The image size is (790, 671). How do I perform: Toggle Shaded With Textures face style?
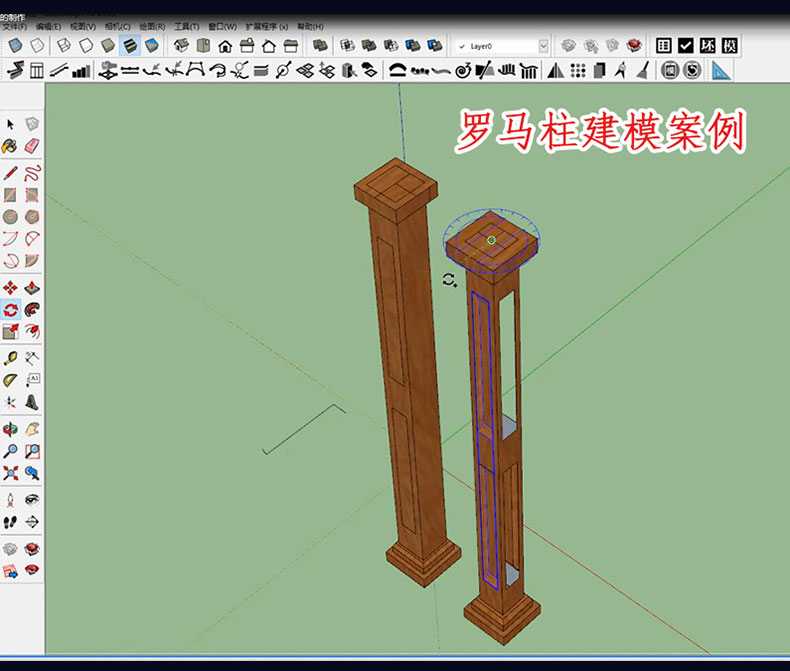(130, 46)
